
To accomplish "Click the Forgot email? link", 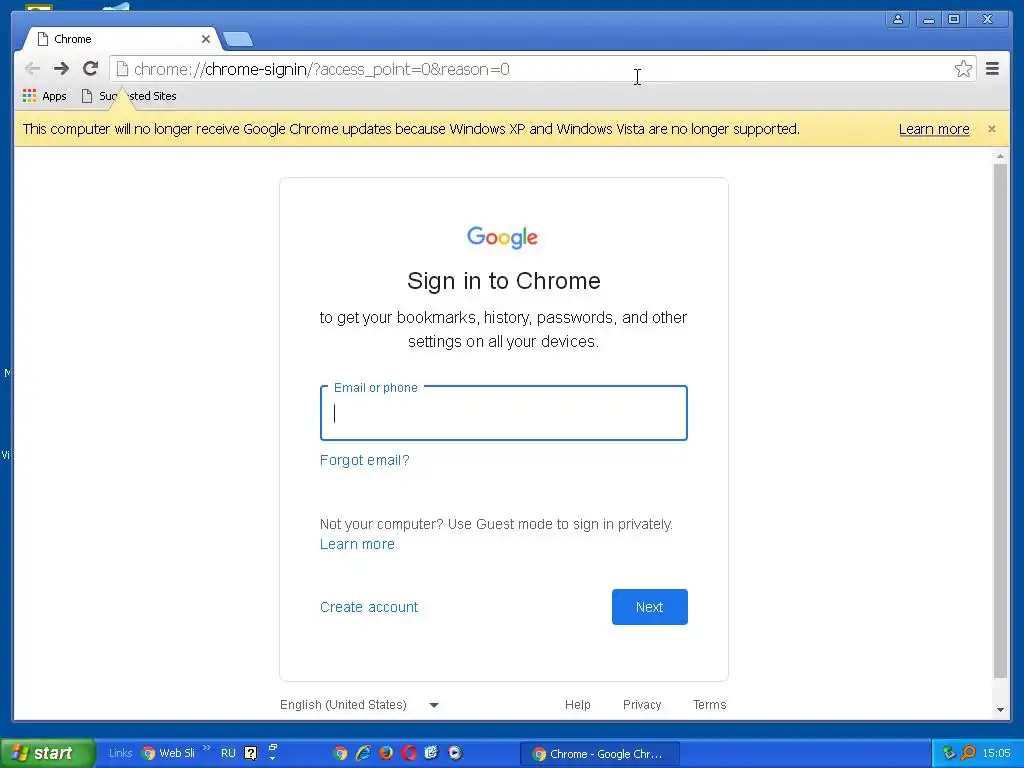I will pos(364,460).
